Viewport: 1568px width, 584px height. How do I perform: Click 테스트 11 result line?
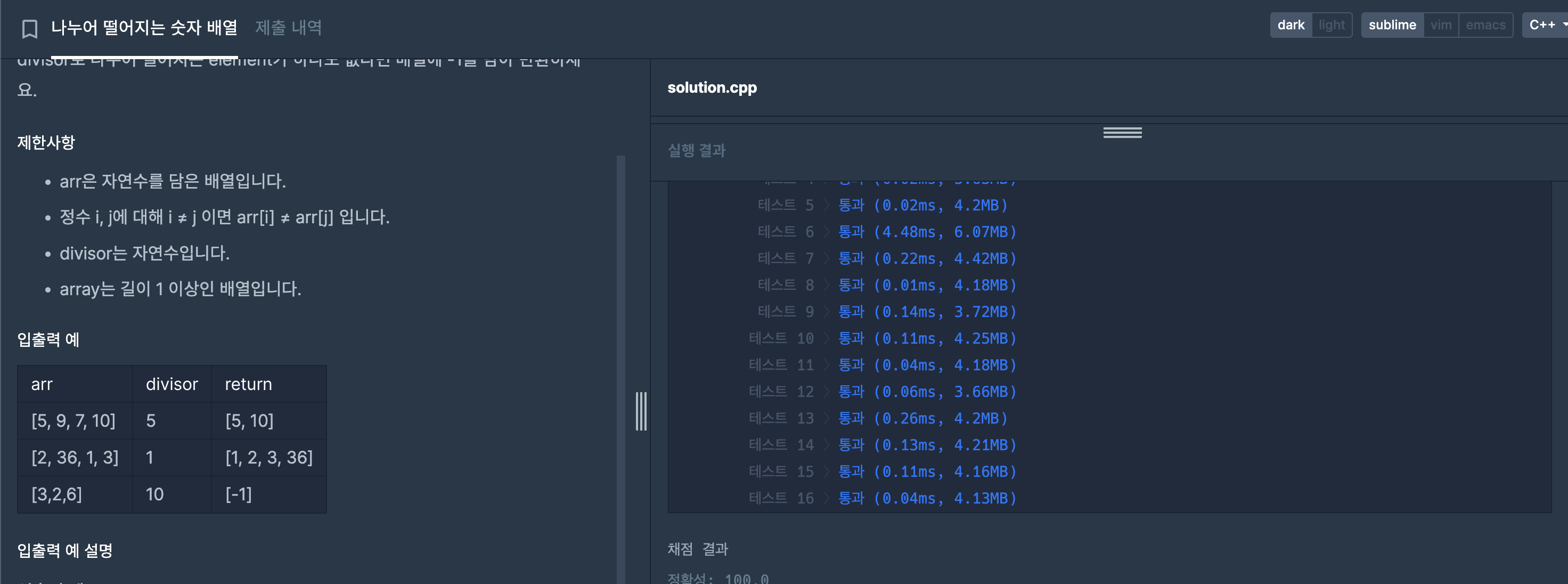tap(883, 366)
